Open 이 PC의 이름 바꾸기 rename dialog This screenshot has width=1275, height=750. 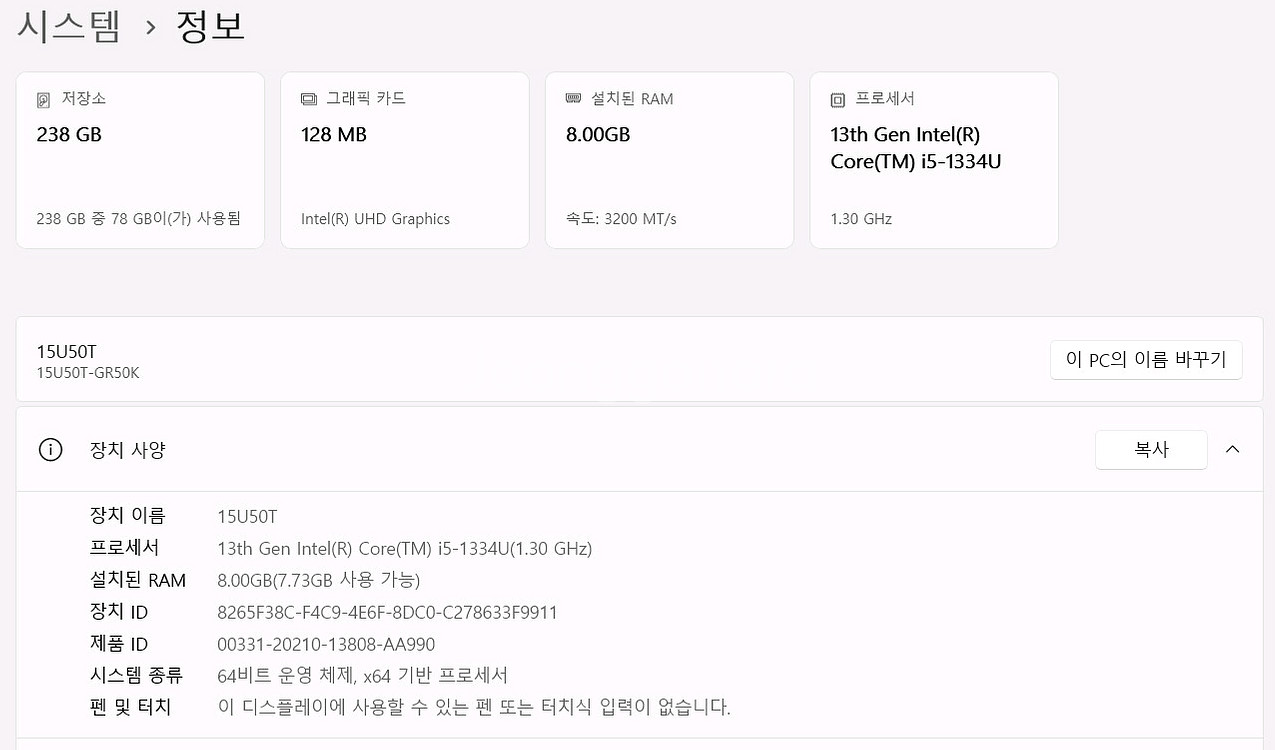tap(1146, 359)
